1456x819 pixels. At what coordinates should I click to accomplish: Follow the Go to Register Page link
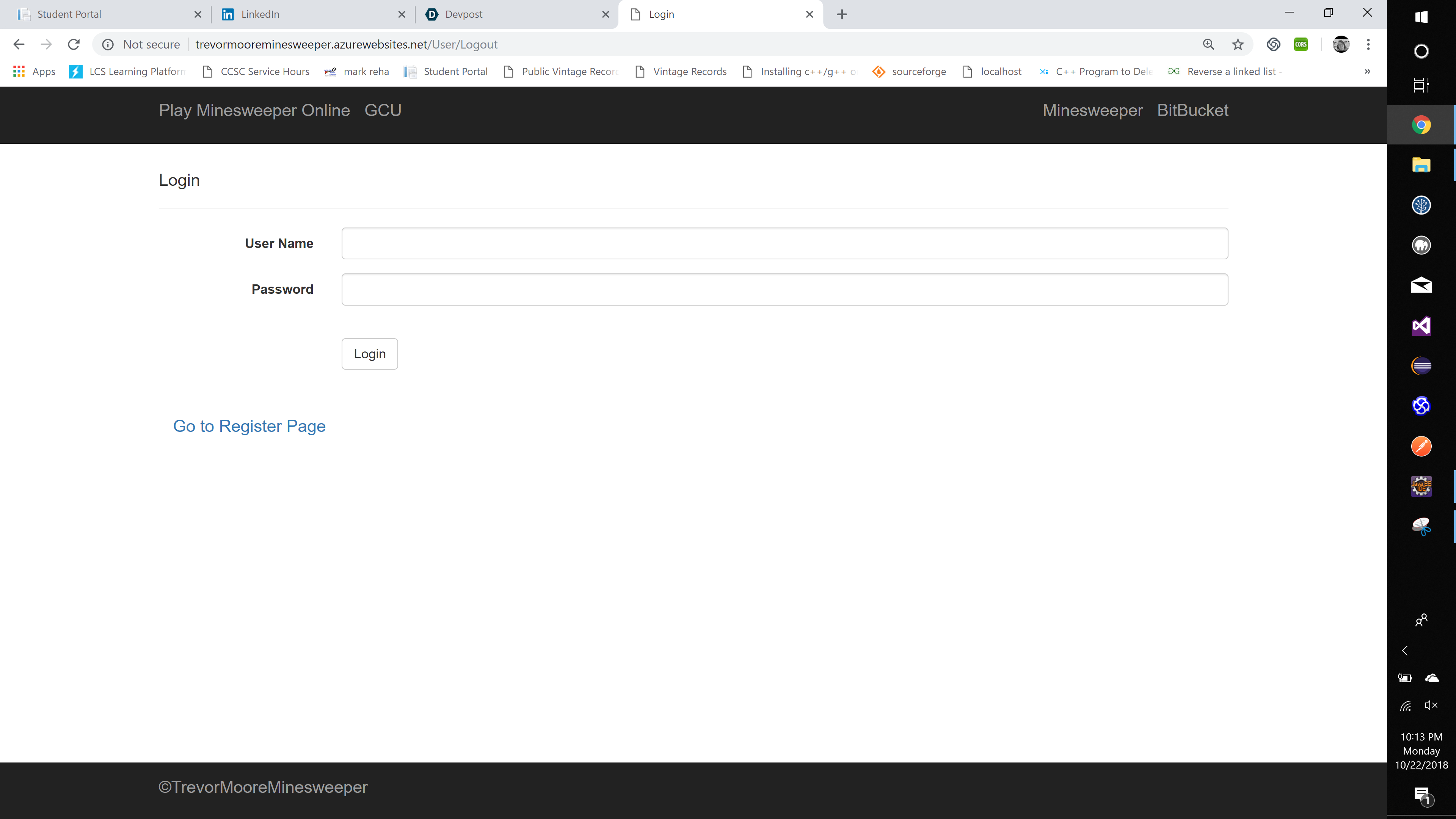click(x=249, y=425)
